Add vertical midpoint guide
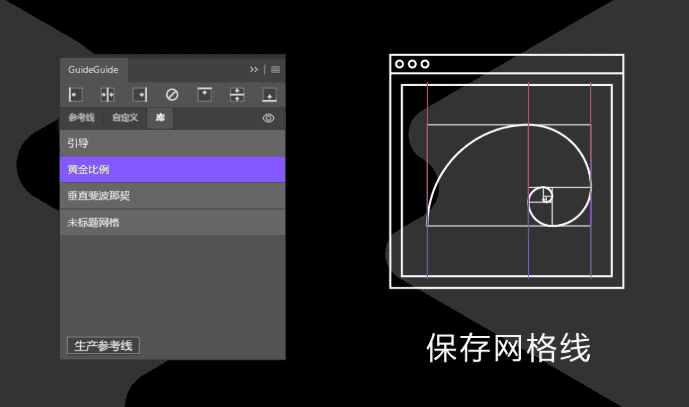 click(x=107, y=94)
